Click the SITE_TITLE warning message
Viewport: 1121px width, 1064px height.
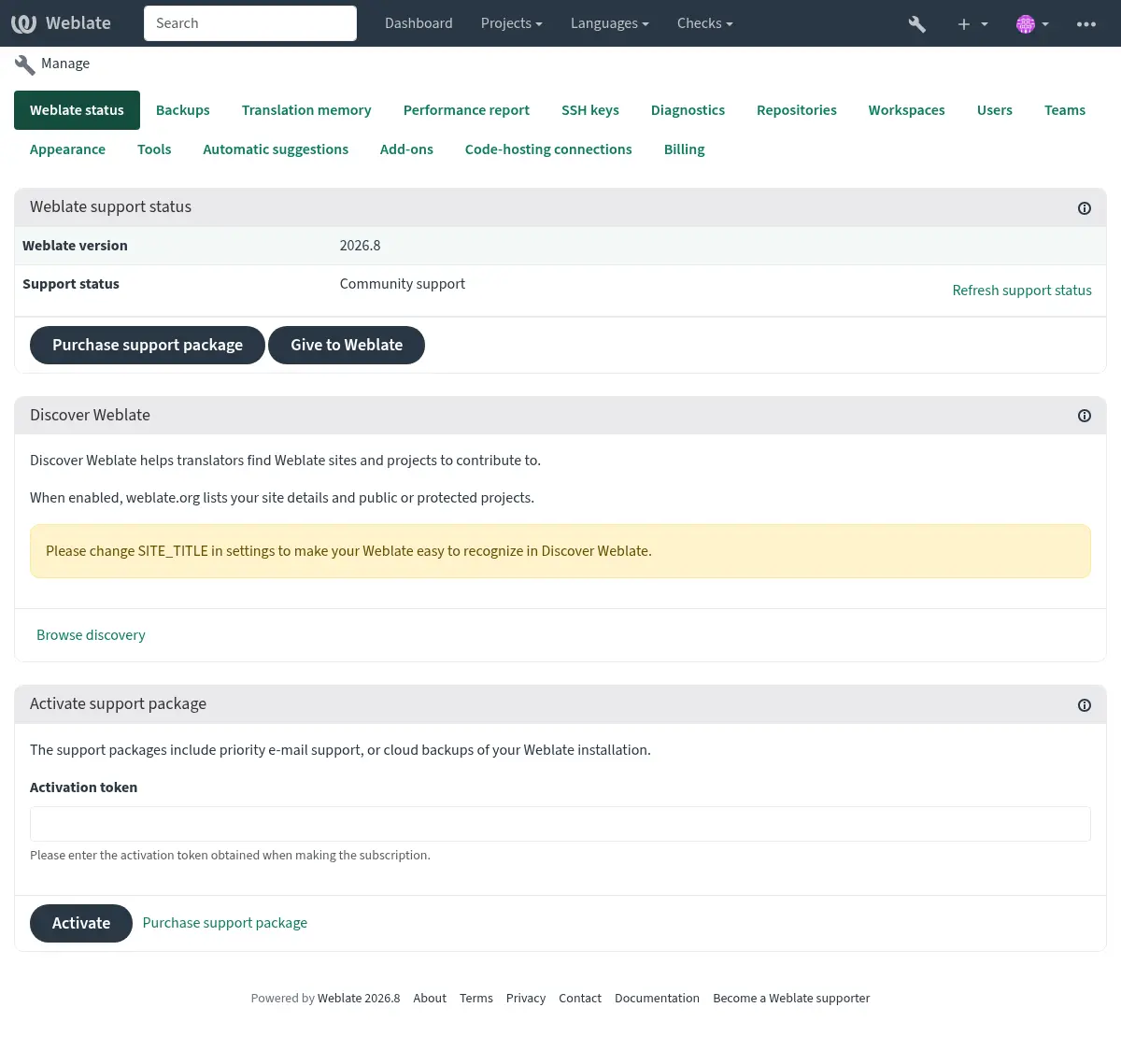(x=560, y=551)
